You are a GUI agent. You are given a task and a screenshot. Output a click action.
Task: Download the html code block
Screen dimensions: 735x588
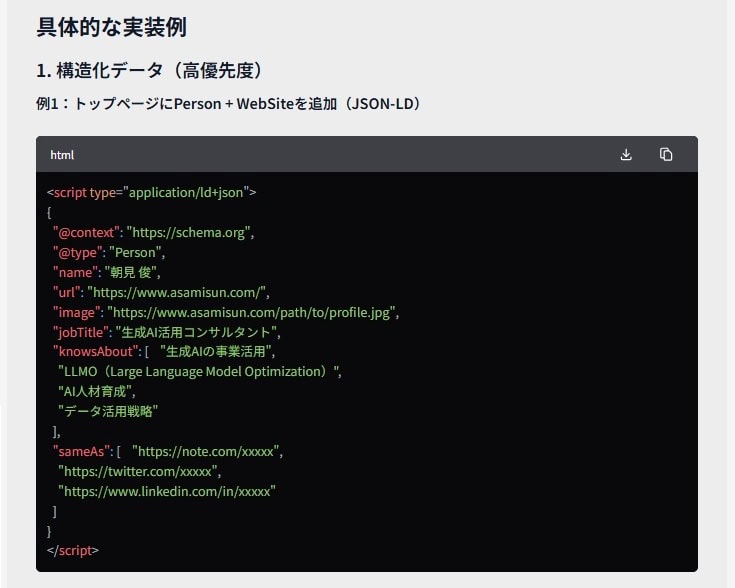[626, 154]
